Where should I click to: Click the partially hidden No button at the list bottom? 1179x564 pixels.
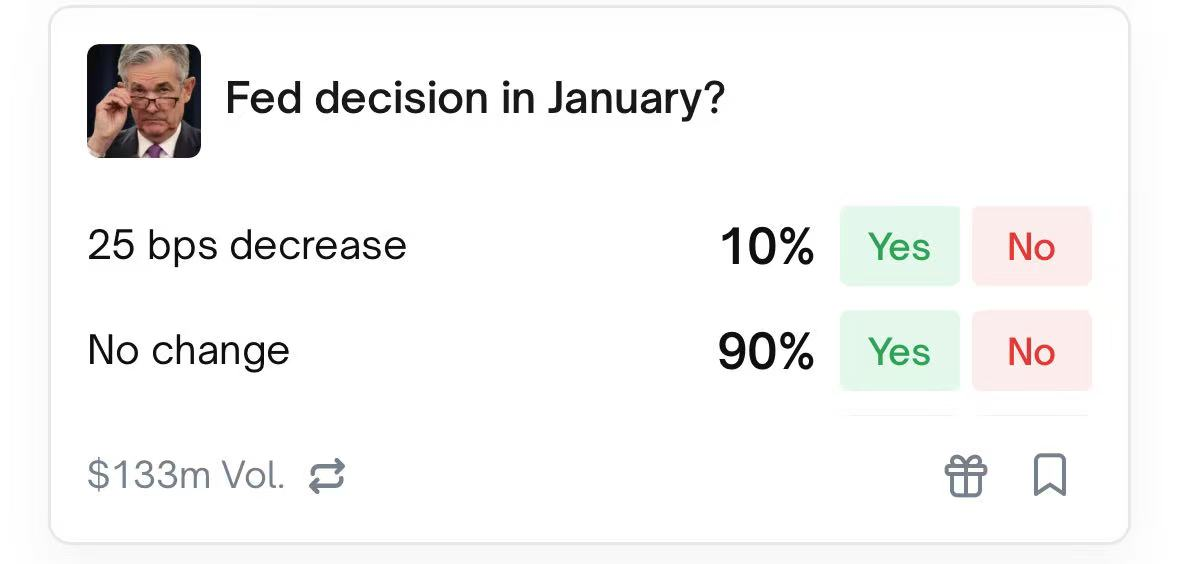tap(1031, 413)
